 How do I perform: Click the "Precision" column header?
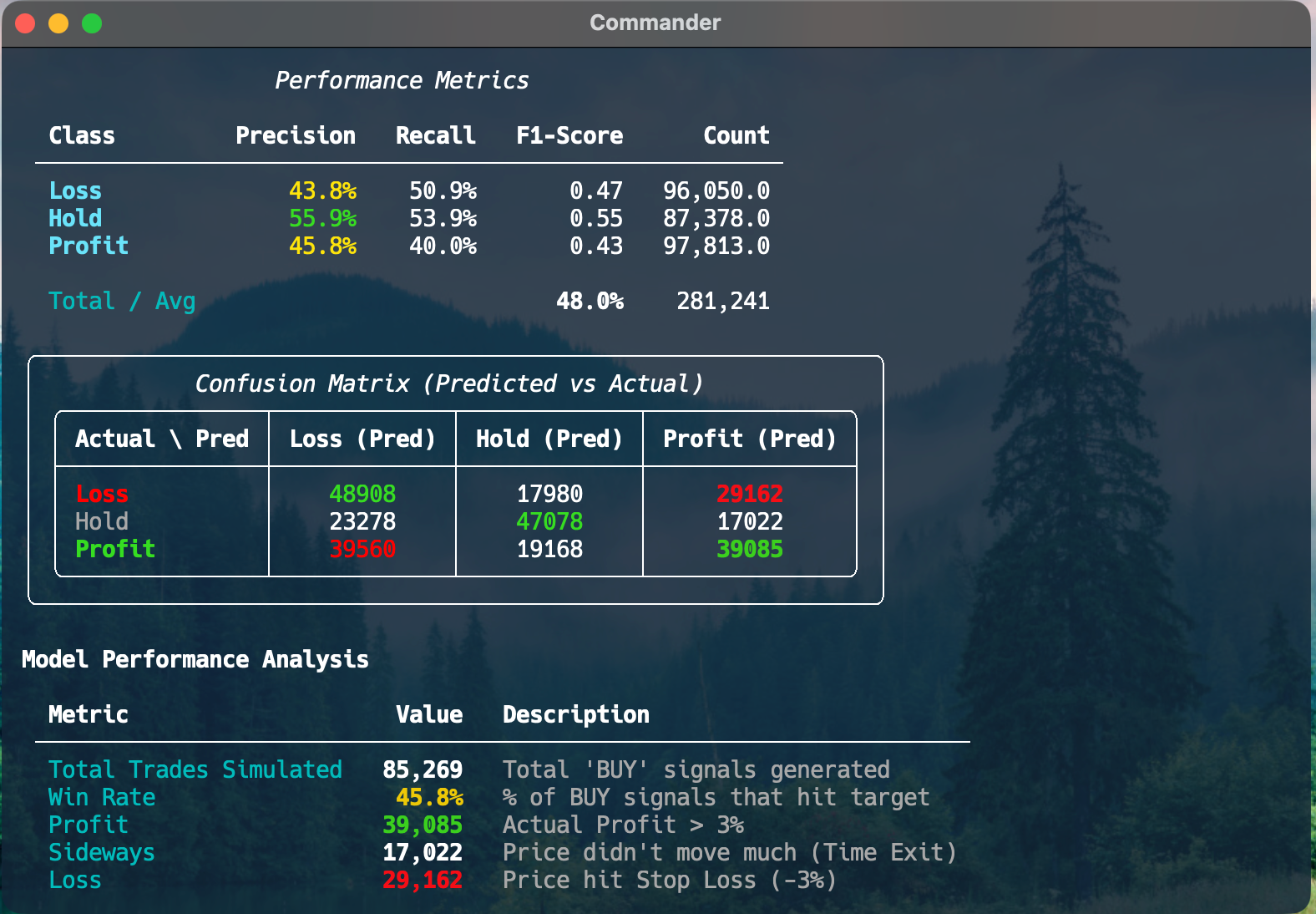[x=296, y=135]
